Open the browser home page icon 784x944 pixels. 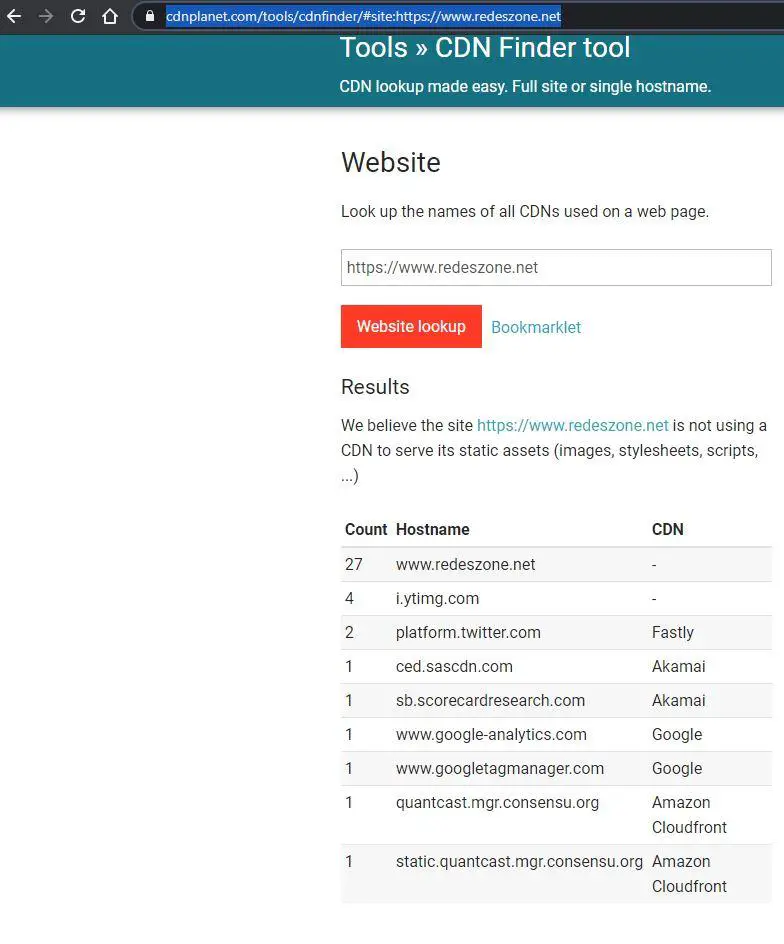(110, 16)
